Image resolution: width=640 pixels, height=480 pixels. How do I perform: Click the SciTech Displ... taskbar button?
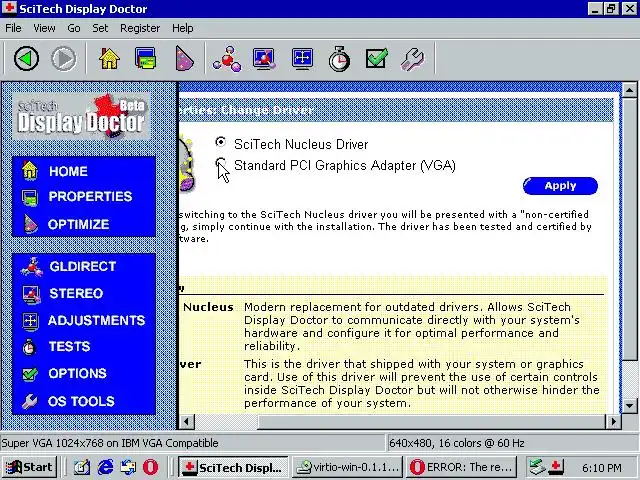pyautogui.click(x=233, y=467)
